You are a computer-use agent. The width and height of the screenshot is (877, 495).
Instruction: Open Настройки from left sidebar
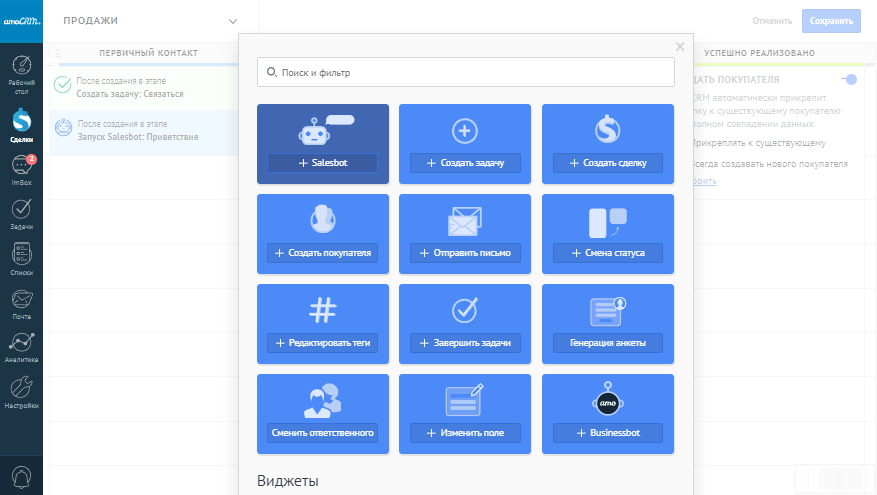click(x=21, y=391)
